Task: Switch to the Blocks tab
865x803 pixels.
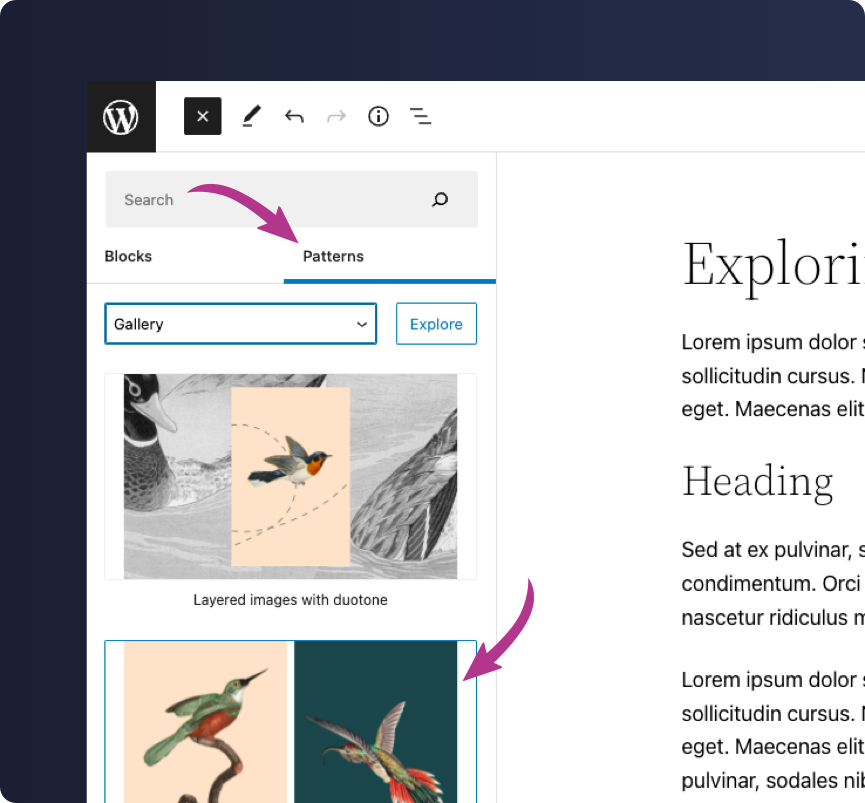Action: [x=128, y=256]
